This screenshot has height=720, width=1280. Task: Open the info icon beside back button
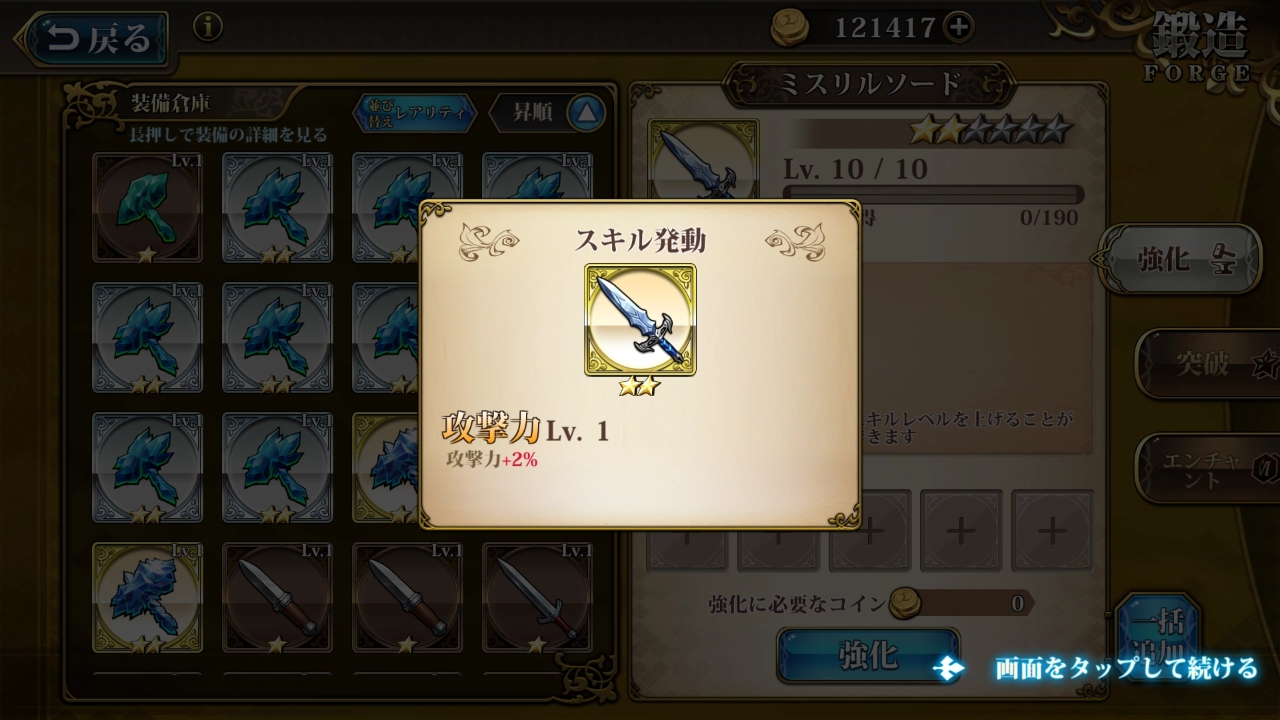(207, 27)
